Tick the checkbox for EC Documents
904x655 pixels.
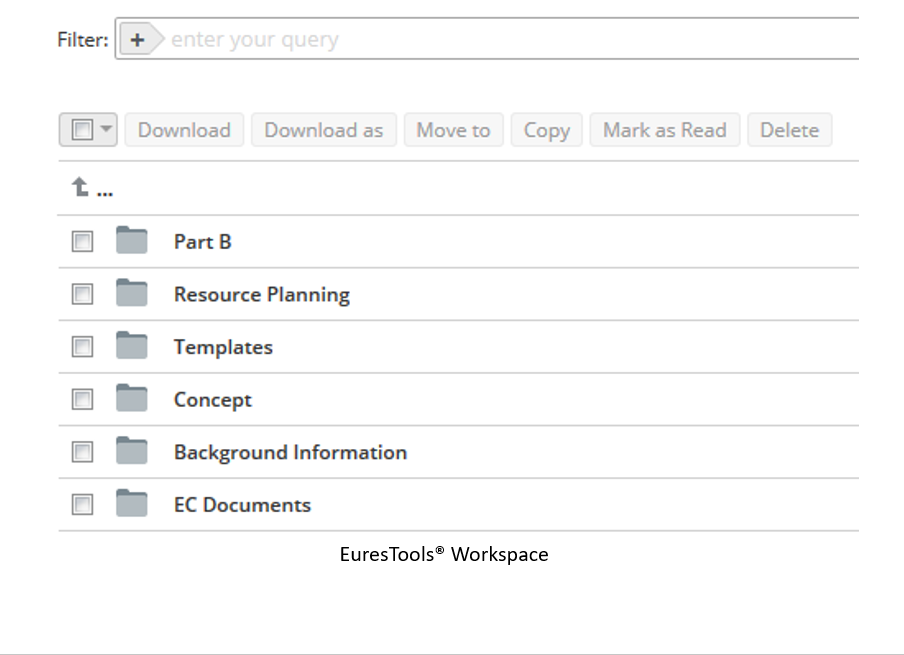click(x=82, y=504)
